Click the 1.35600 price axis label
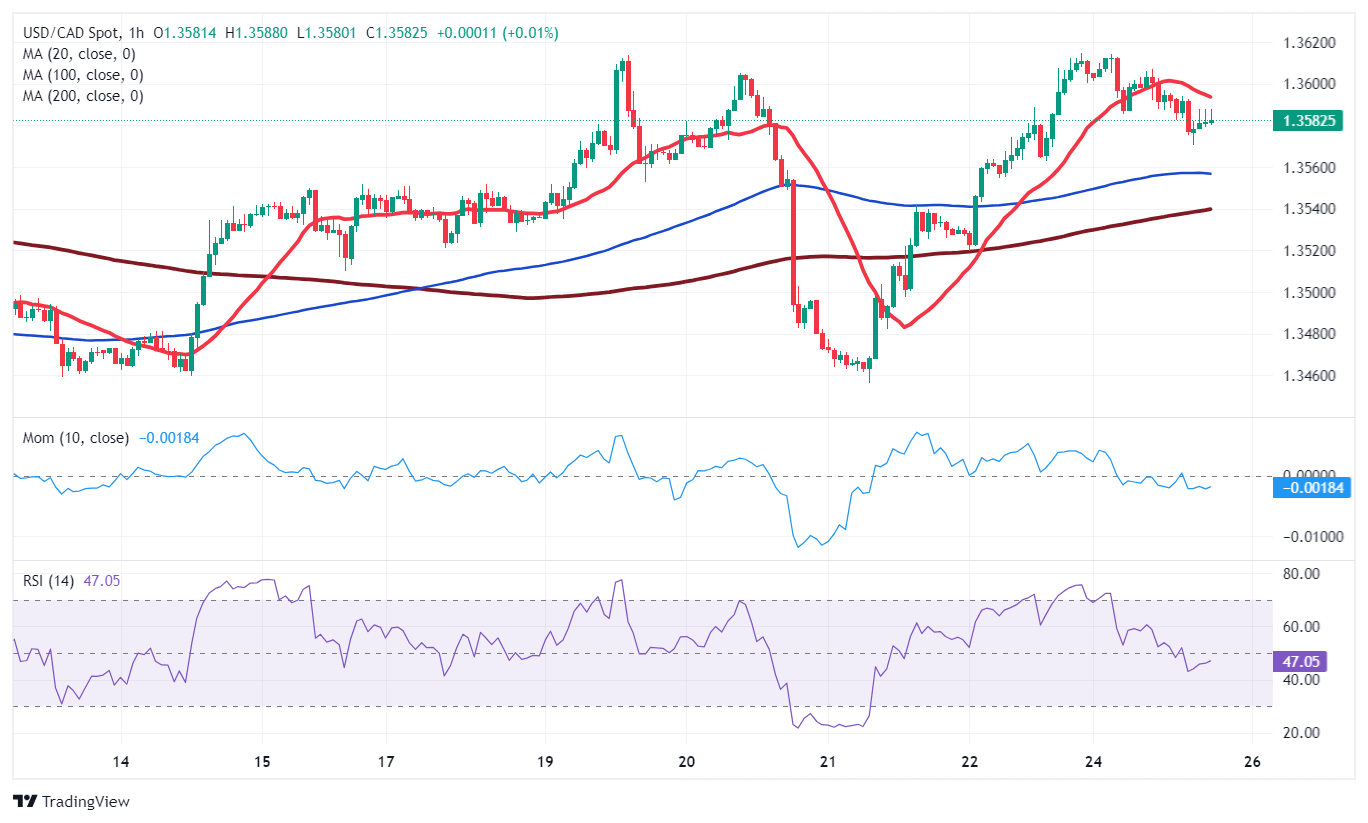 click(x=1310, y=168)
